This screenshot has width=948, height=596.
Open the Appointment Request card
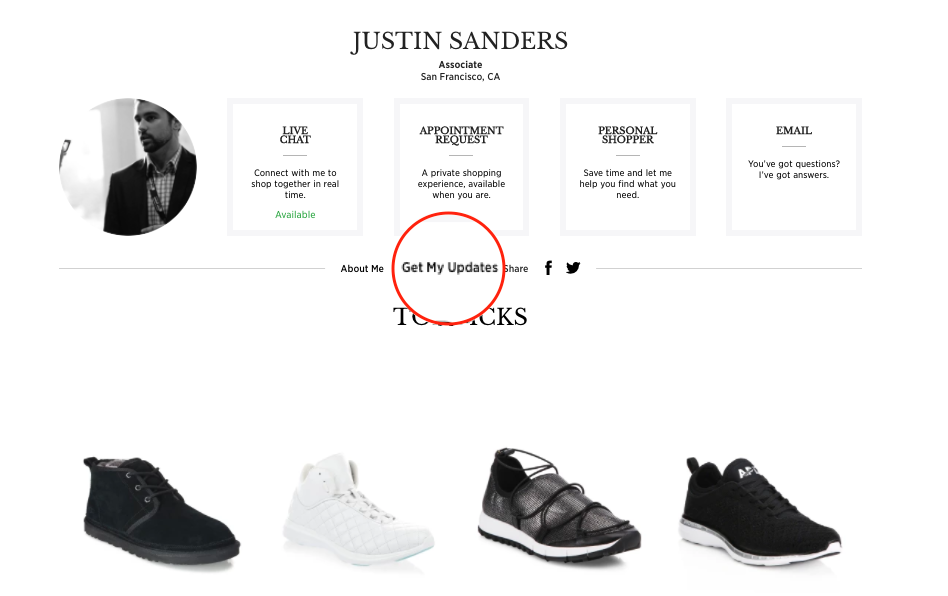point(461,167)
